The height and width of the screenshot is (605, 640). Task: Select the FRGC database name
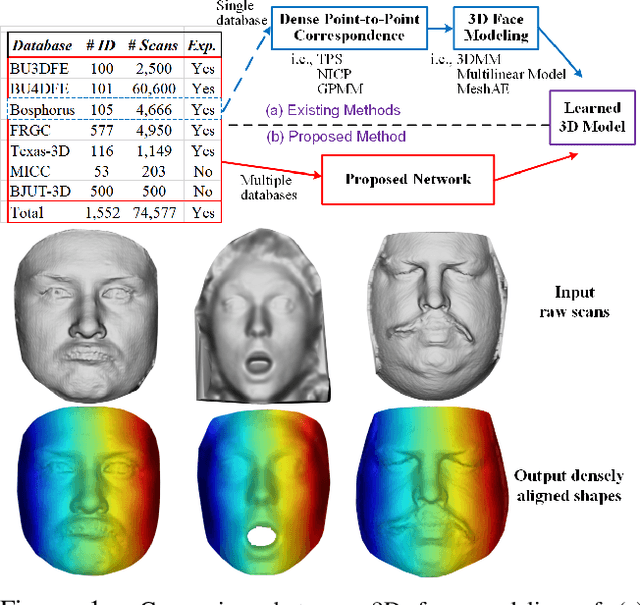pos(30,130)
